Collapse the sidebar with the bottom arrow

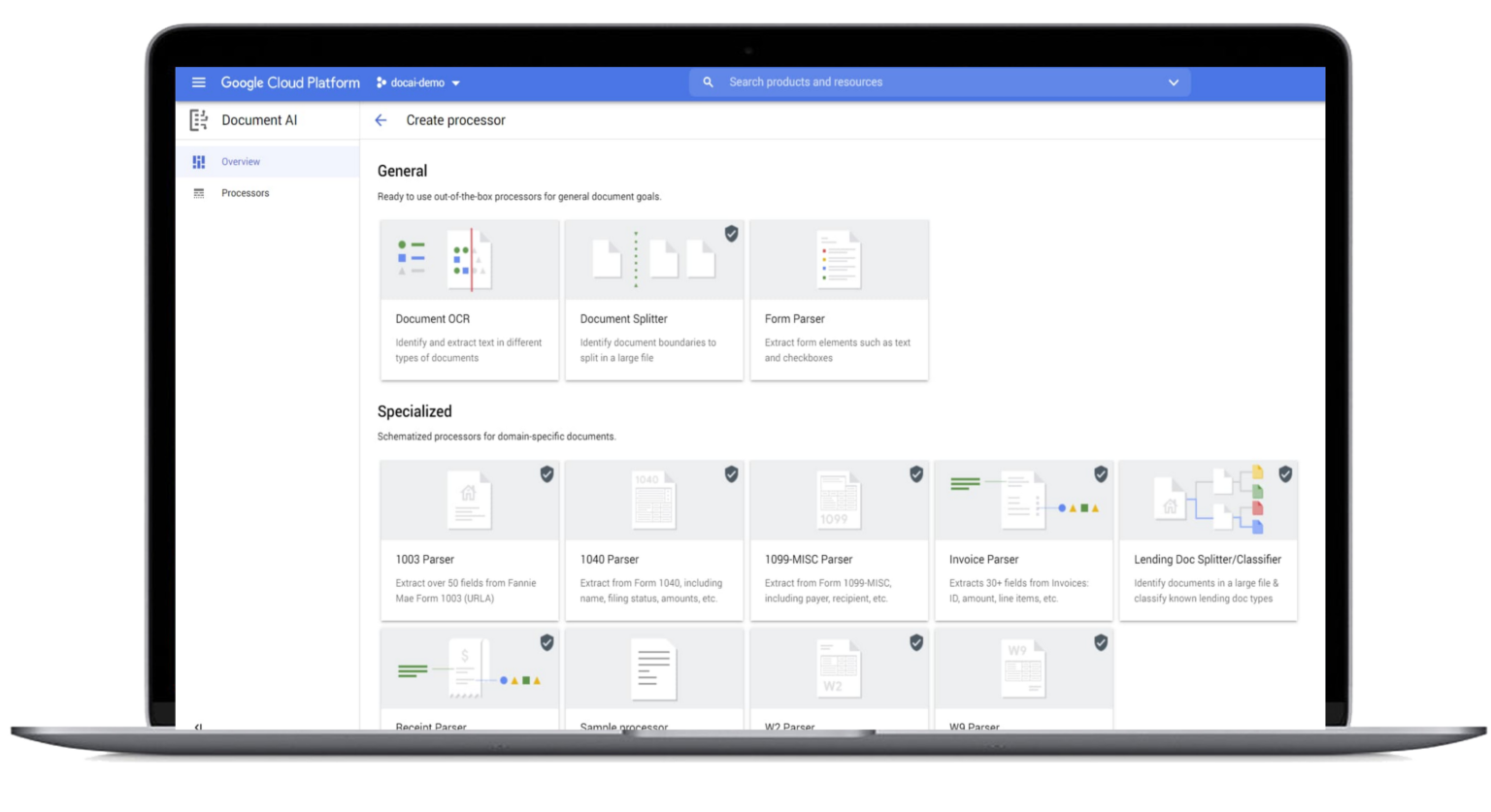point(198,726)
